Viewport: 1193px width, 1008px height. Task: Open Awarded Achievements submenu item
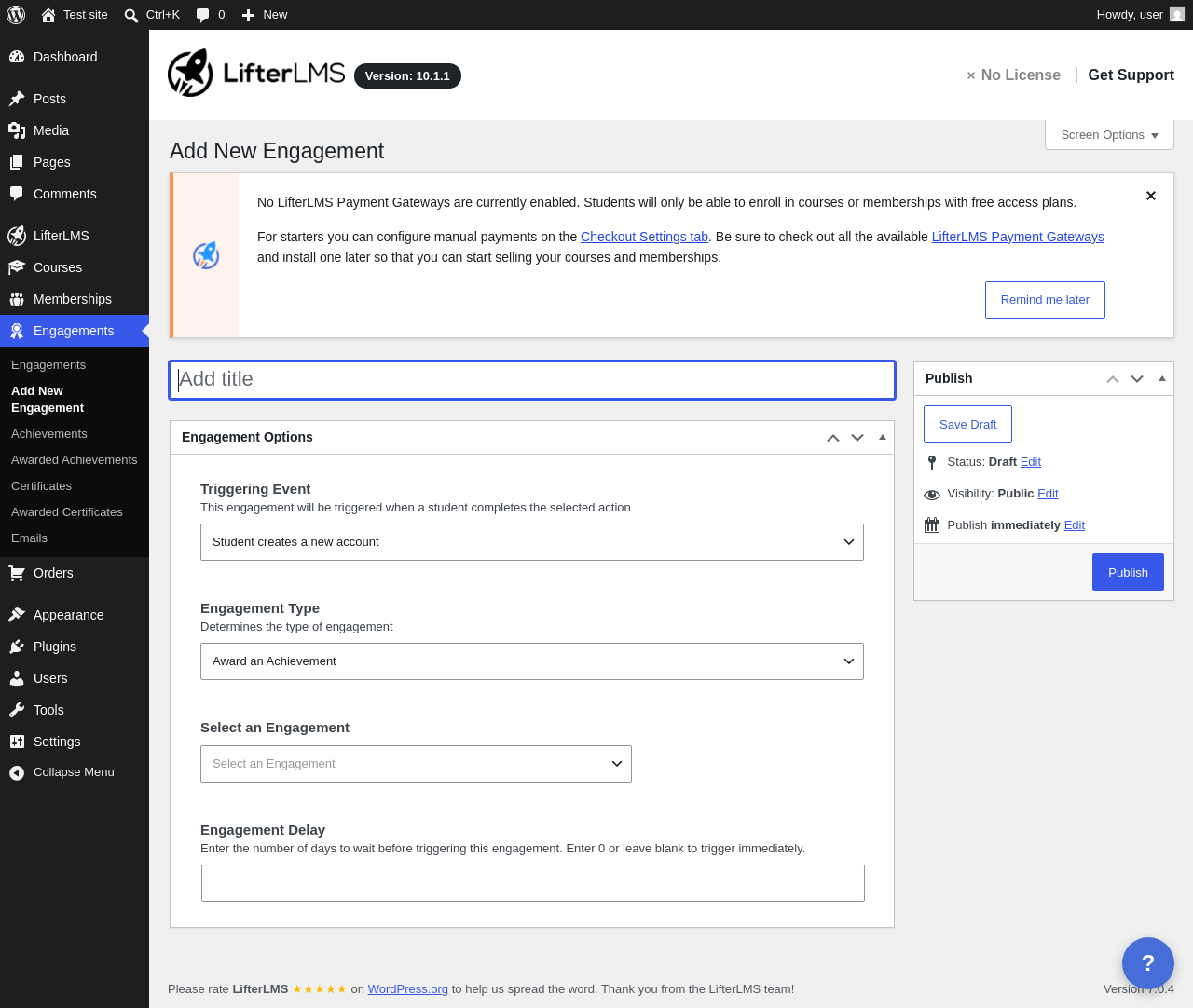[75, 460]
